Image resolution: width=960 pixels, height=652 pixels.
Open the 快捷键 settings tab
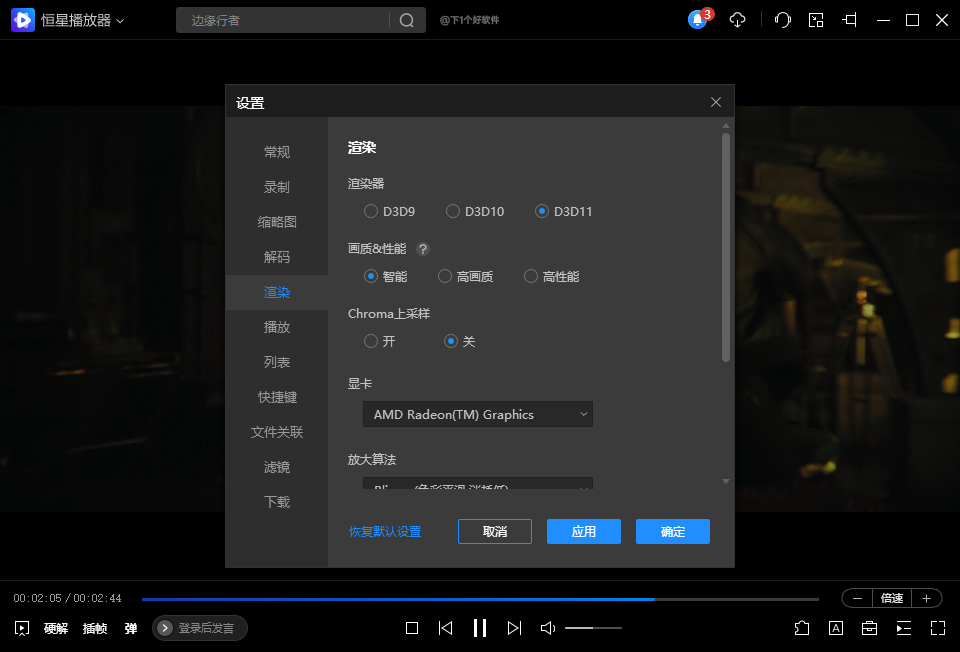point(277,397)
